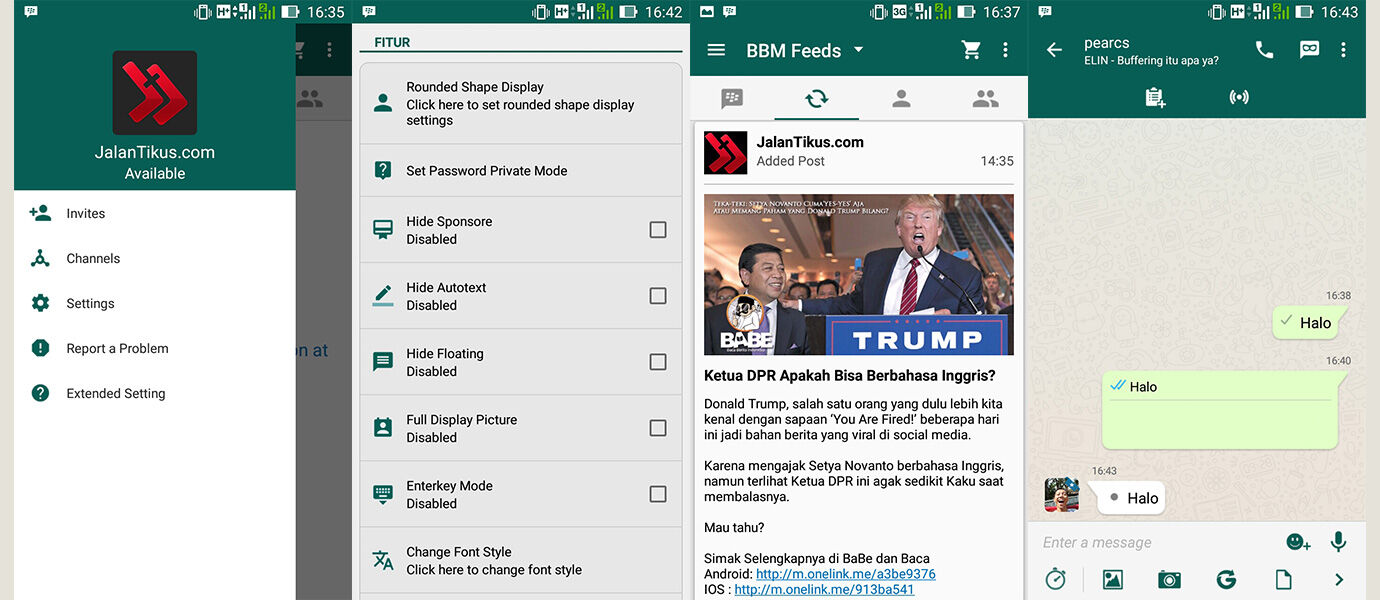Expand the BBM Feeds dropdown arrow
The height and width of the screenshot is (600, 1380).
point(858,50)
